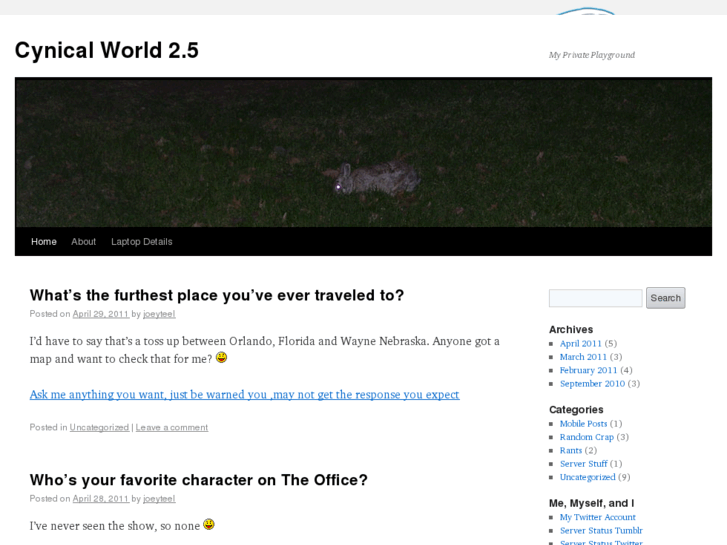The image size is (727, 545).
Task: Click the smiley emoticon after map question
Action: 222,358
